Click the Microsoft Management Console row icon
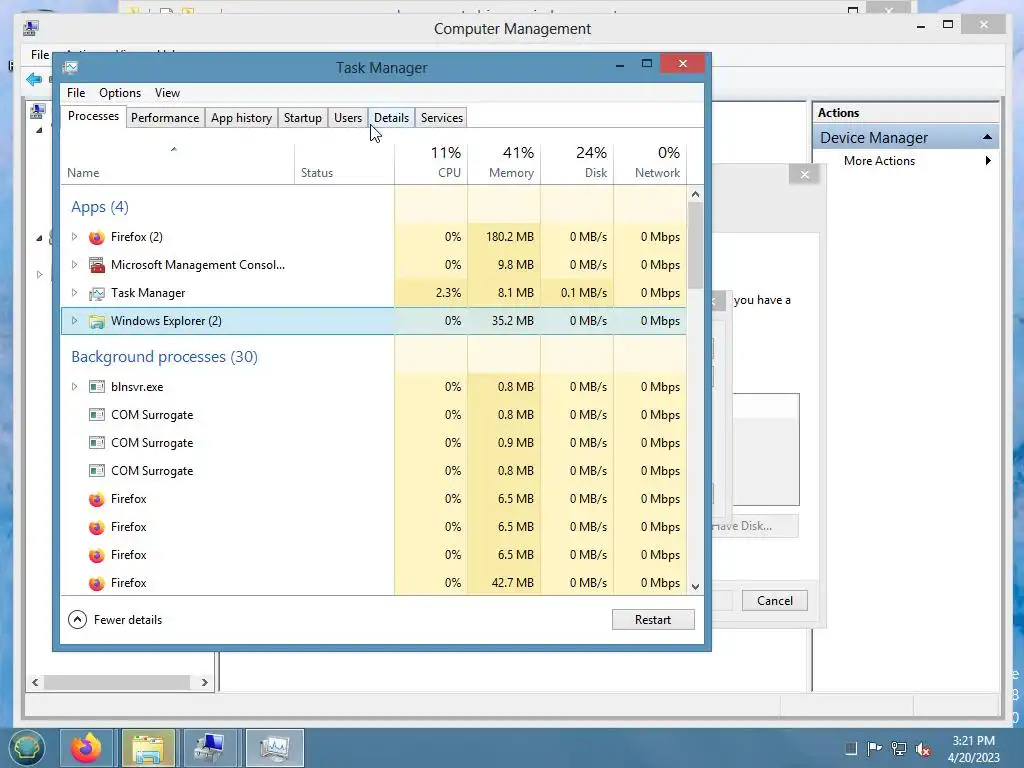This screenshot has width=1024, height=768. coord(97,265)
